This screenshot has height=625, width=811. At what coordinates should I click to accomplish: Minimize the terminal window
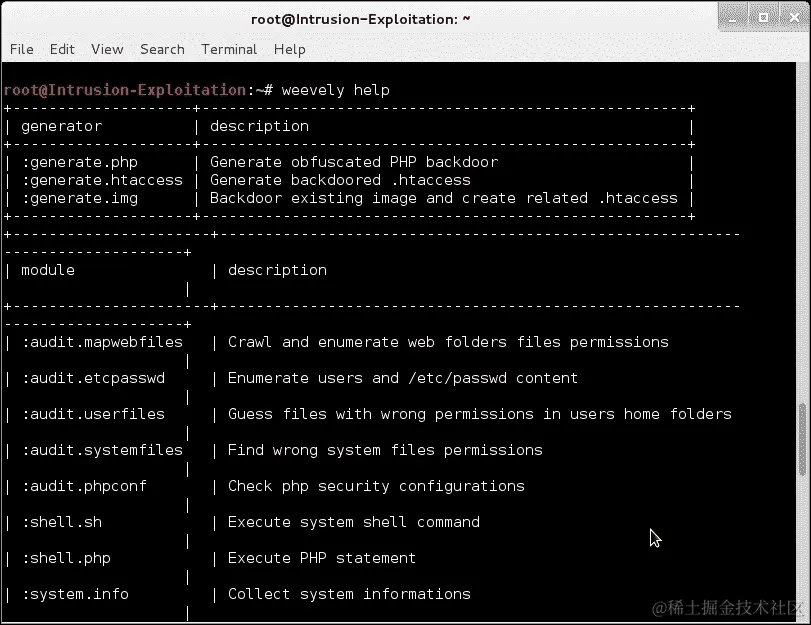(732, 18)
